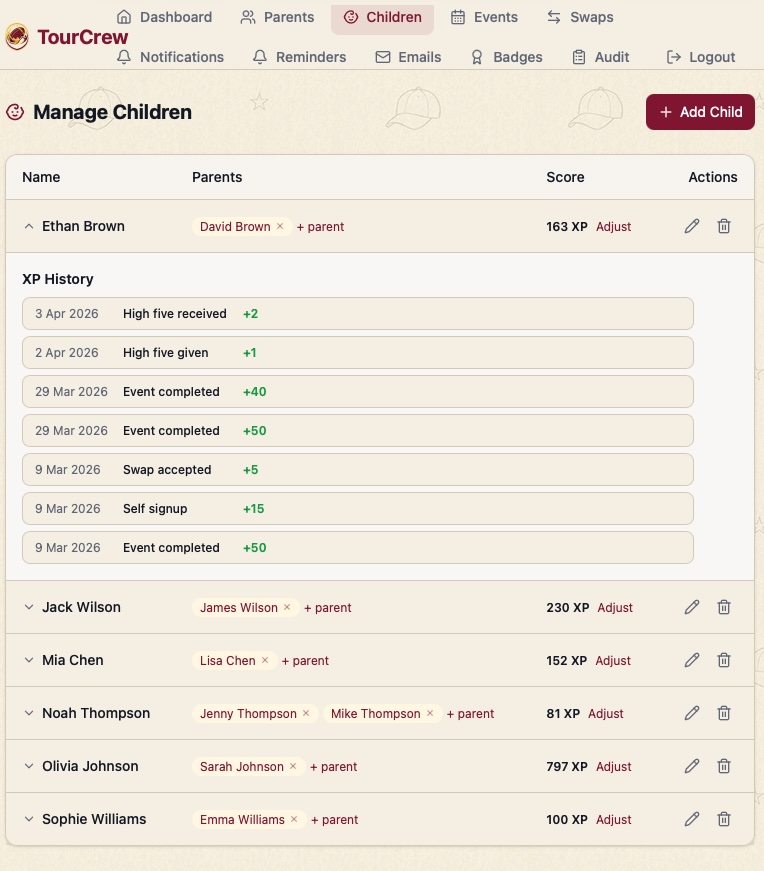Click the Add Child button

click(700, 112)
